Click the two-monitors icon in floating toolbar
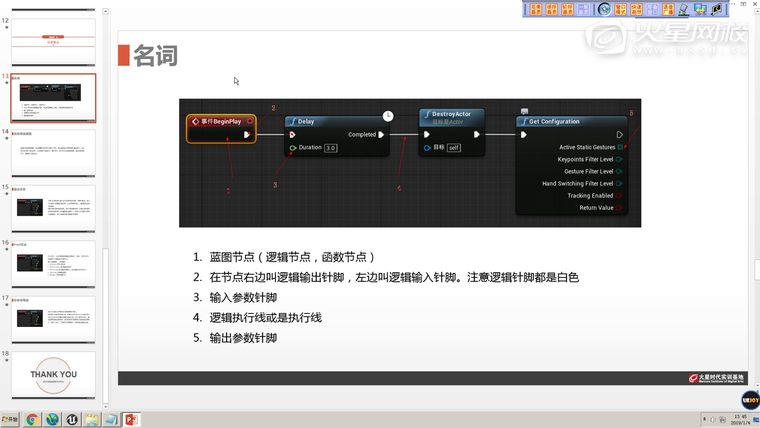Image resolution: width=760 pixels, height=428 pixels. (700, 9)
